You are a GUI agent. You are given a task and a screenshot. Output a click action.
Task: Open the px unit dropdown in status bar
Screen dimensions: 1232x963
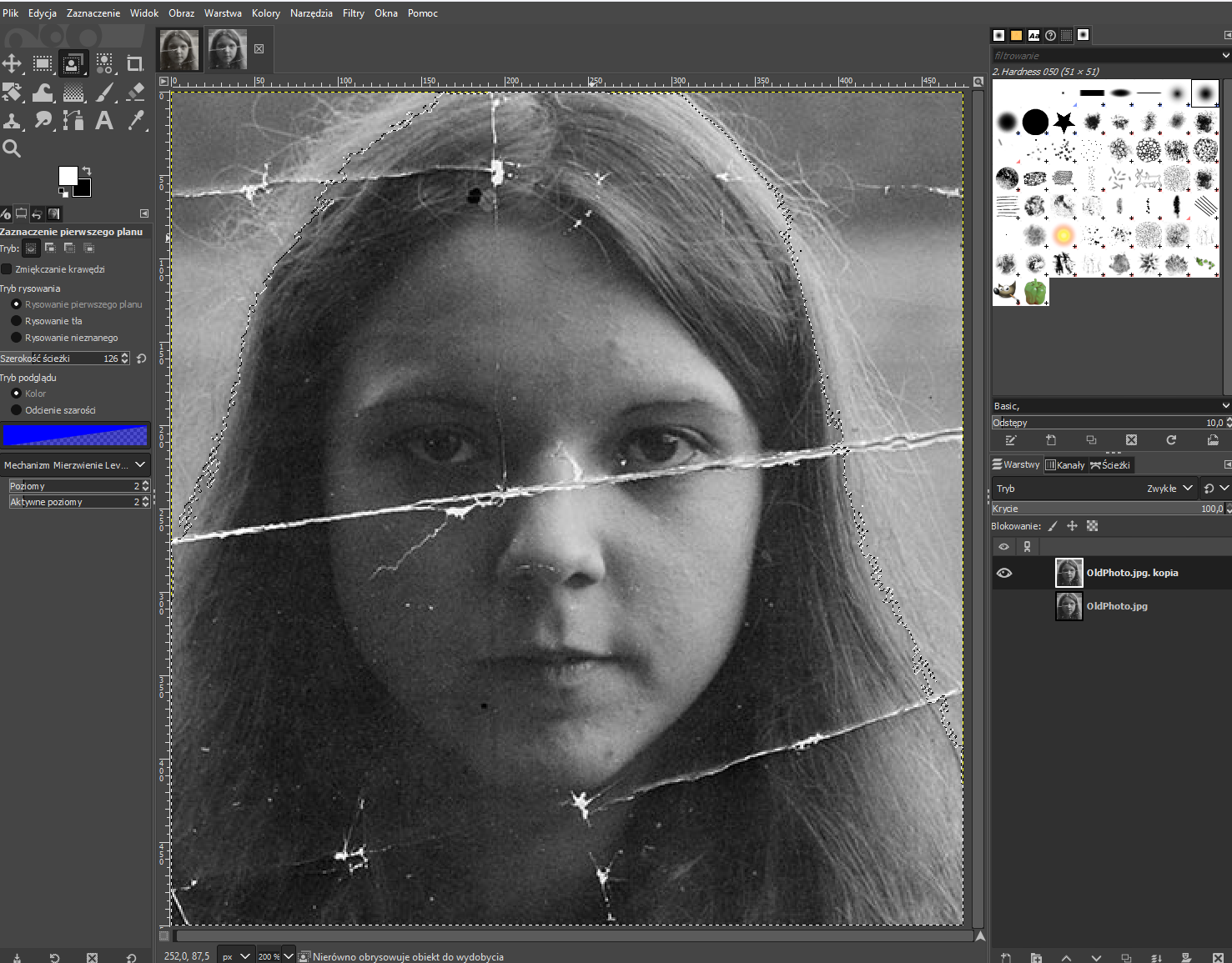click(x=235, y=956)
